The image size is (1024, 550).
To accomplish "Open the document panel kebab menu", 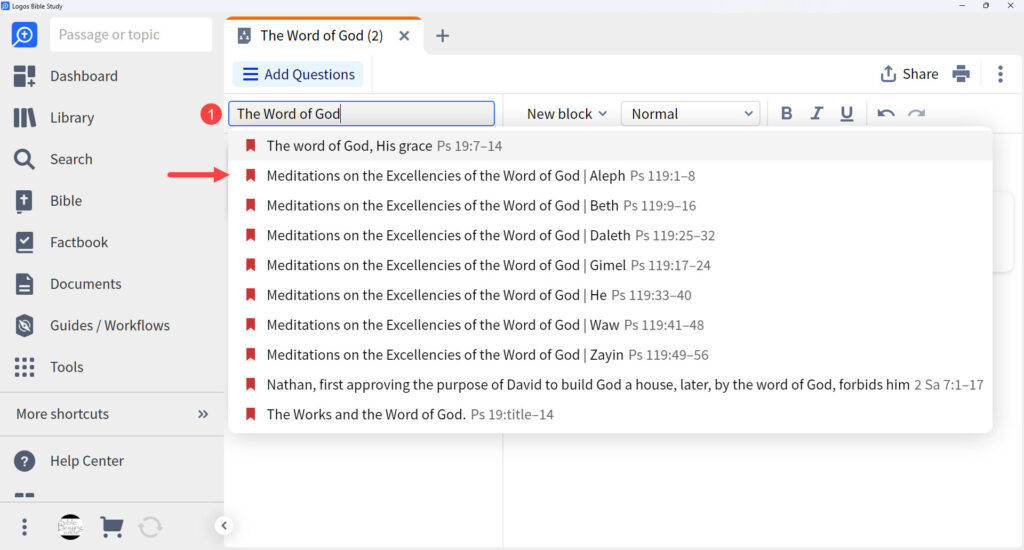I will (x=1000, y=74).
